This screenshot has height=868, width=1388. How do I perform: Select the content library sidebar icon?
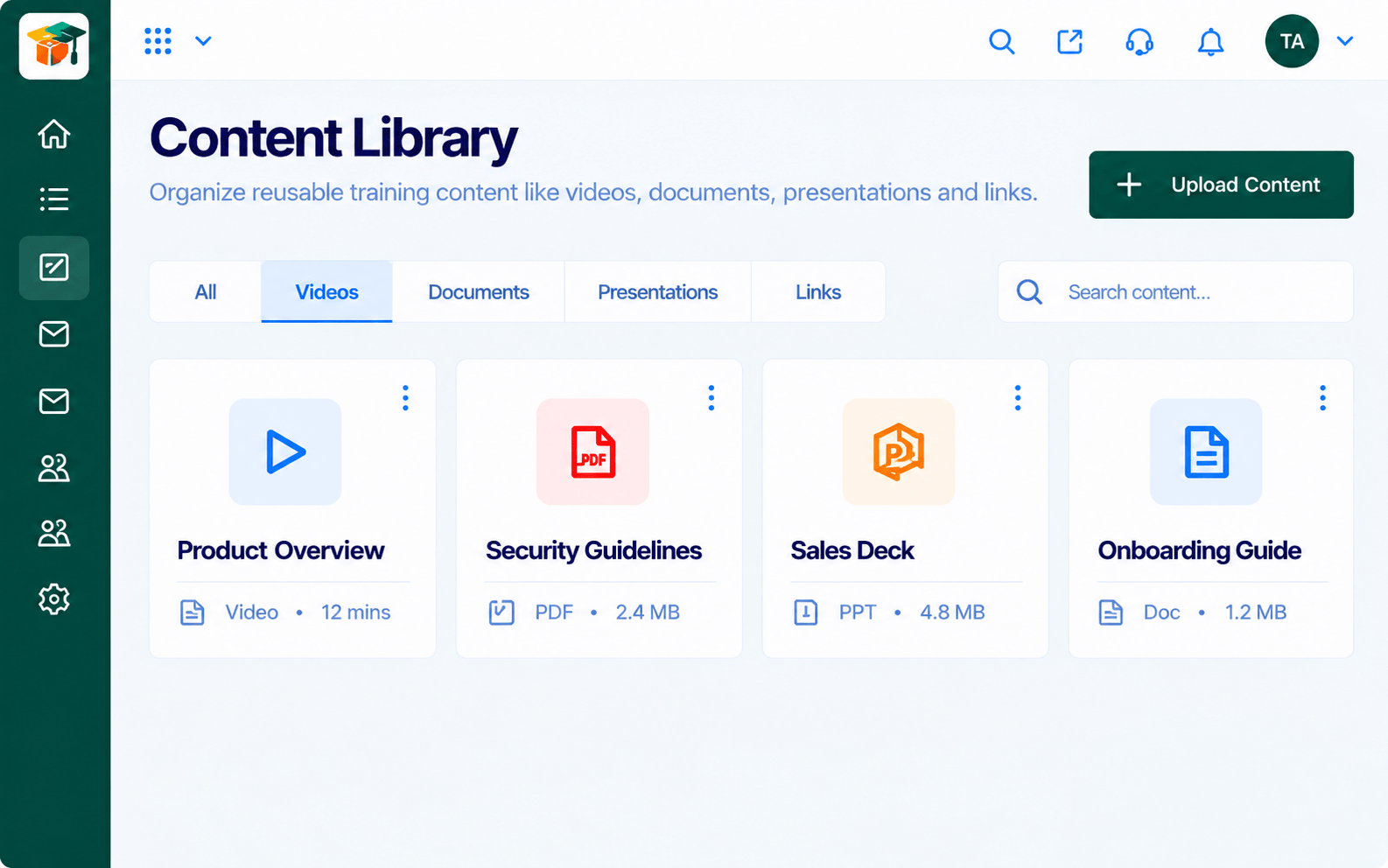[54, 268]
